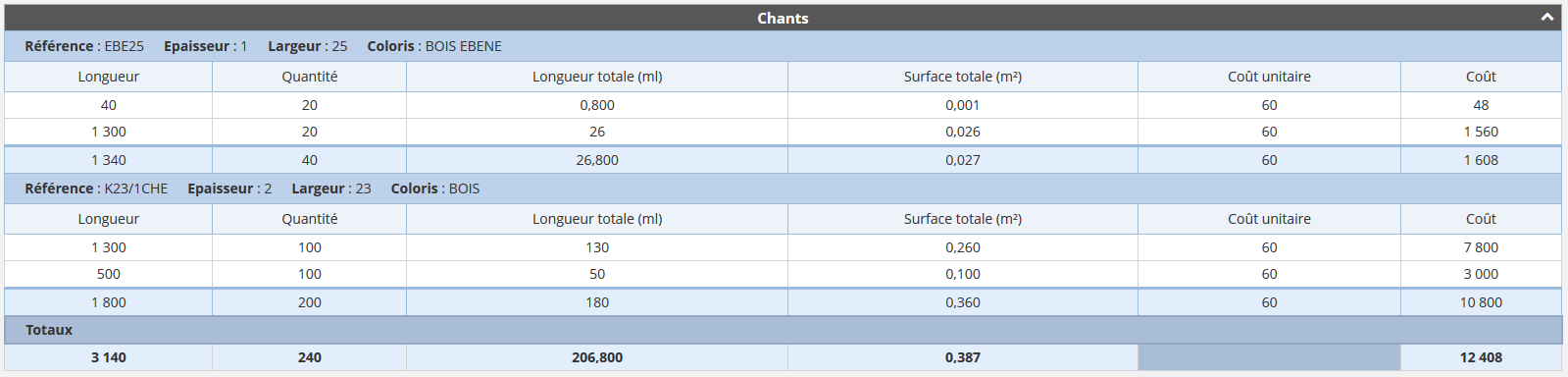Screen dimensions: 1568x377
Task: Click the subtotal cost cell 10 800
Action: (1481, 302)
